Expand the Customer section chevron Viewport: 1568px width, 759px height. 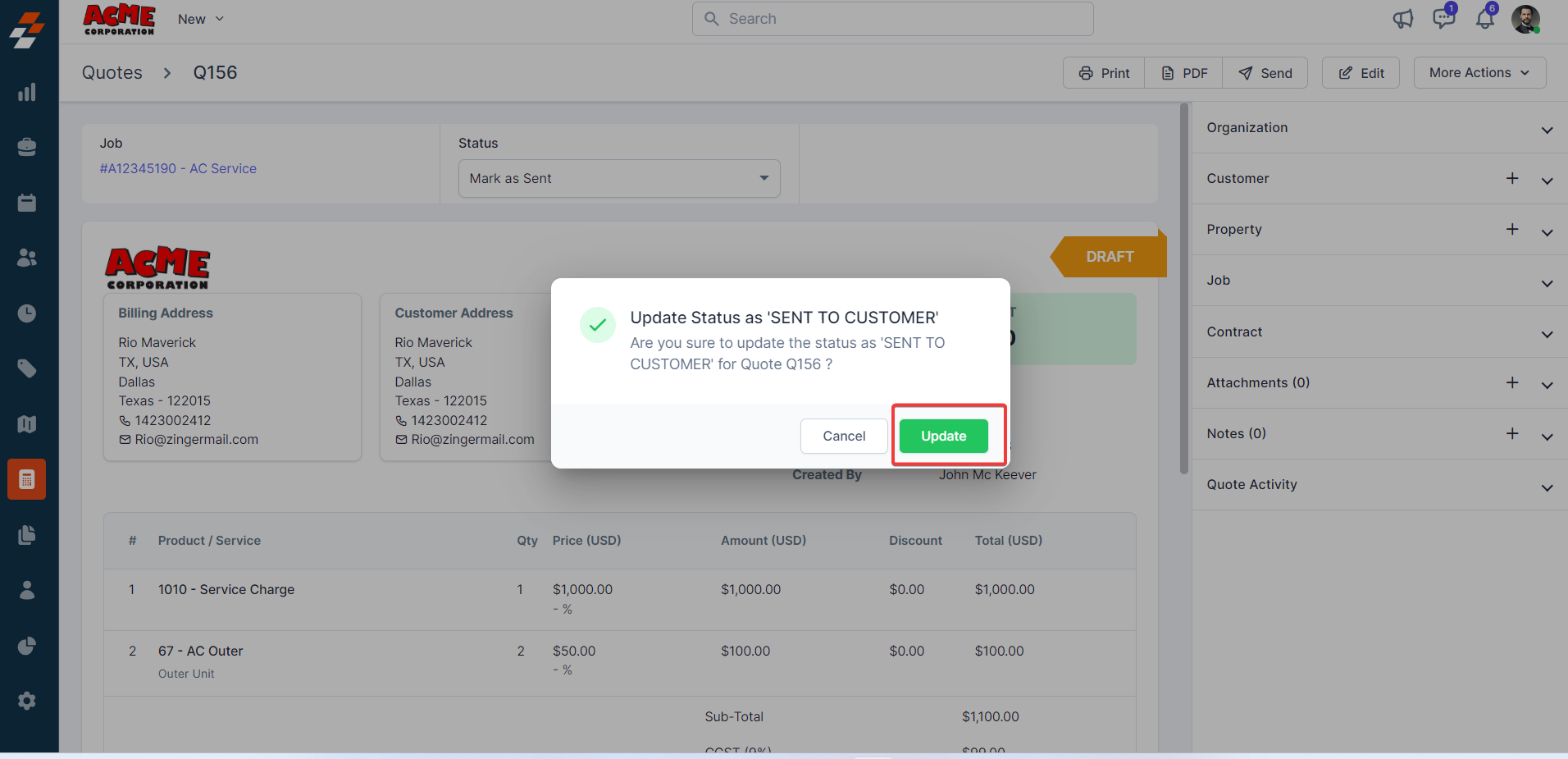coord(1547,181)
